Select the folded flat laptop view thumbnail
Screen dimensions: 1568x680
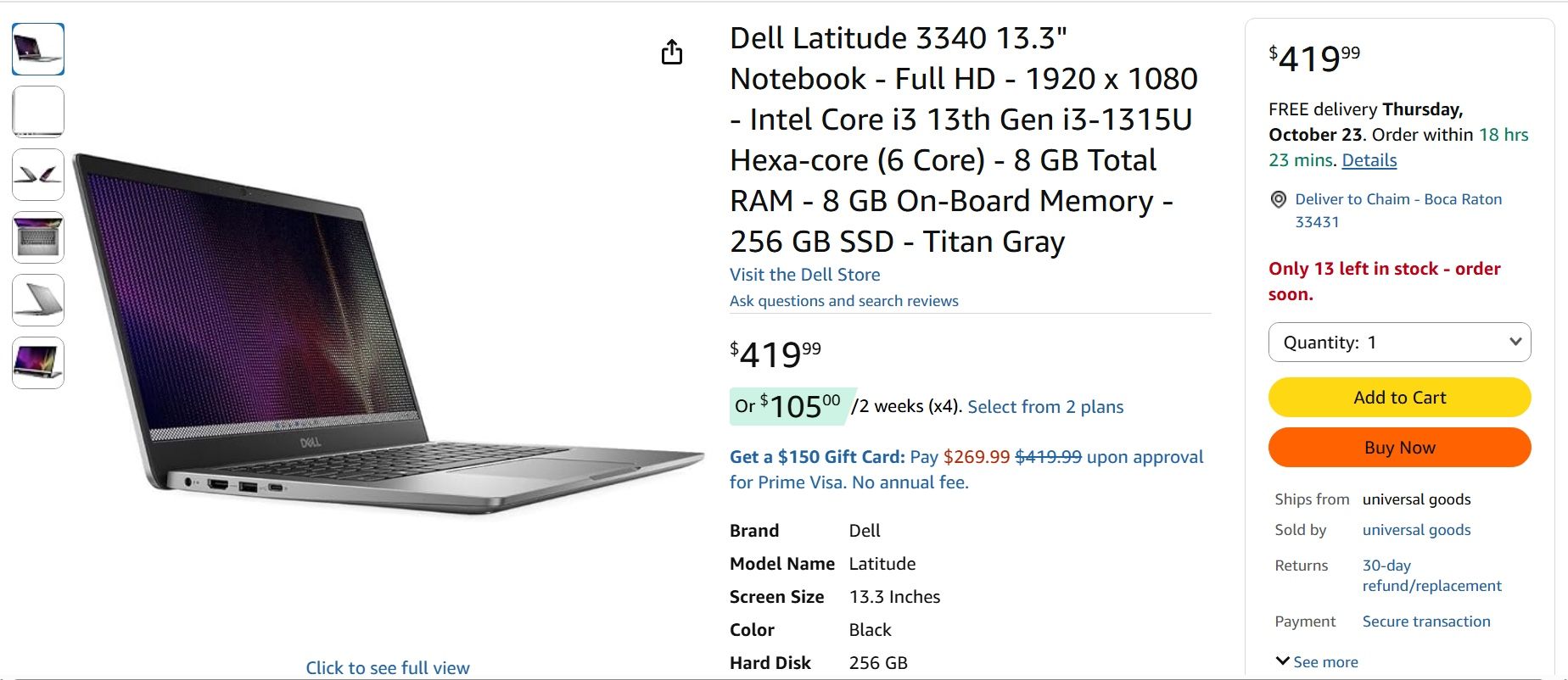click(x=37, y=175)
